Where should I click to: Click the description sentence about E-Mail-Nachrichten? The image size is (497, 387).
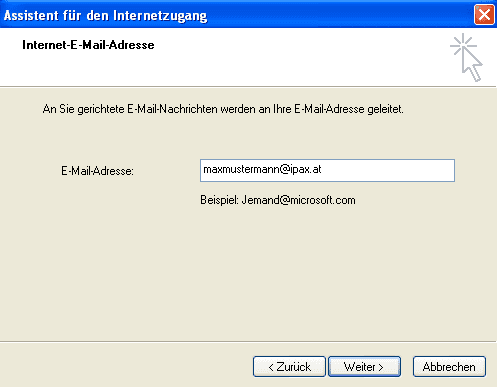point(223,109)
